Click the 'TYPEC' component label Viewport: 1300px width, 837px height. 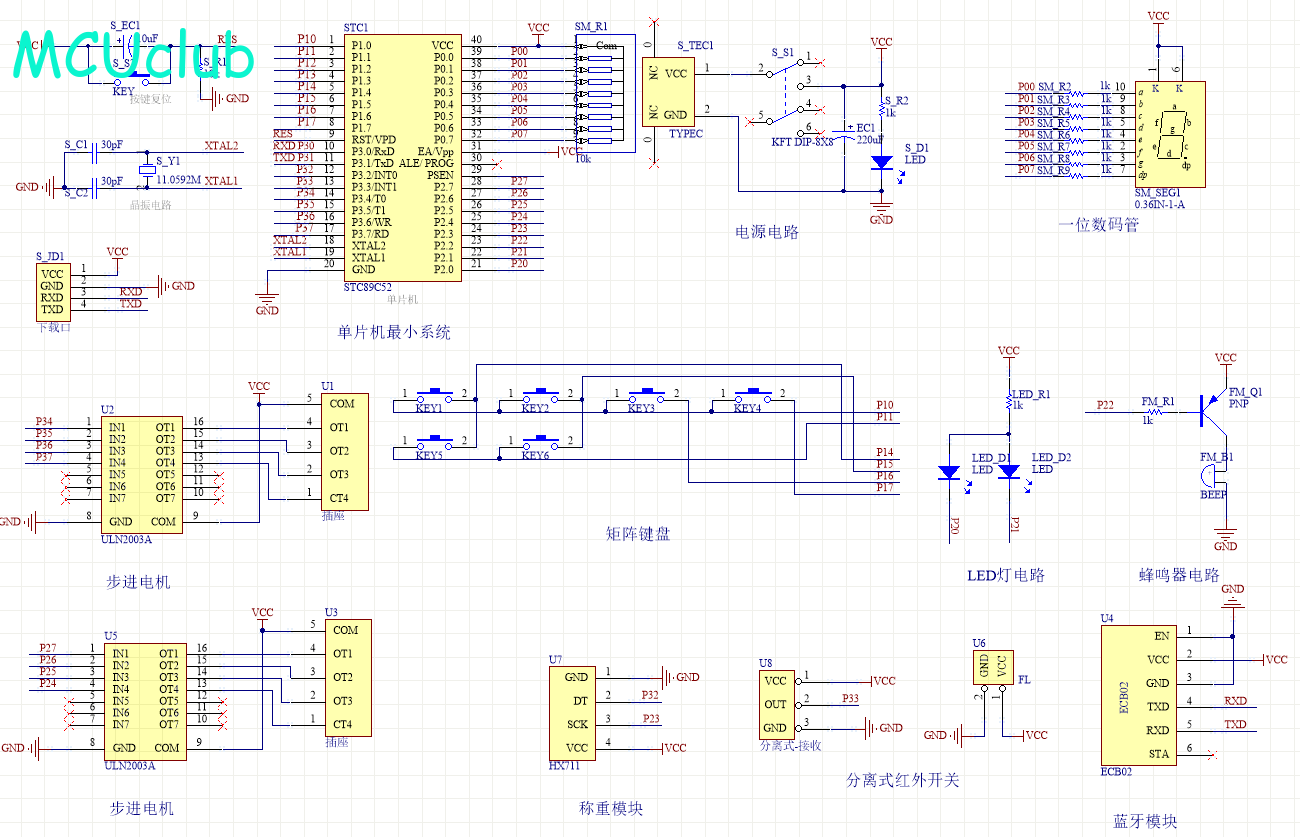tap(686, 133)
